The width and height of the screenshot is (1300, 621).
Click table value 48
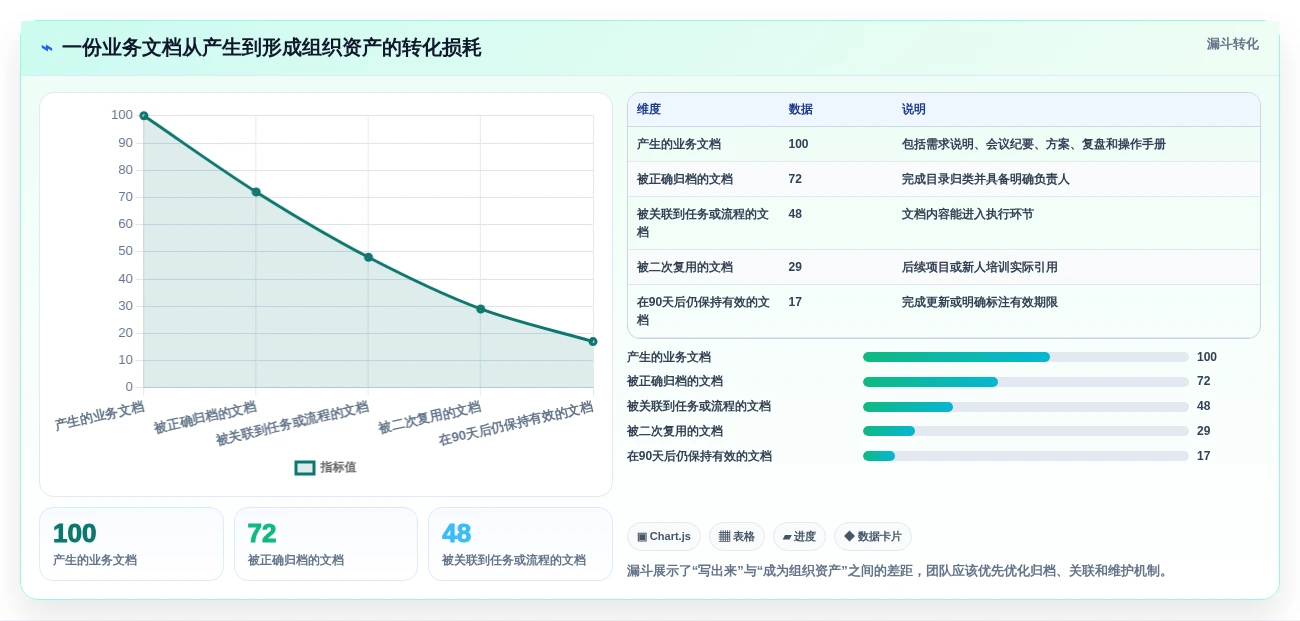pos(795,214)
